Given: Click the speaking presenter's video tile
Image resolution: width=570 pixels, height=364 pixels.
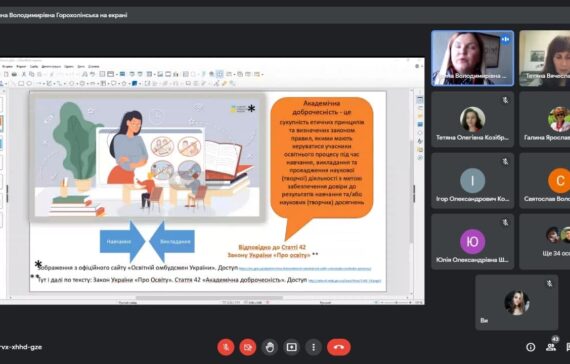Looking at the screenshot, I should (x=473, y=58).
